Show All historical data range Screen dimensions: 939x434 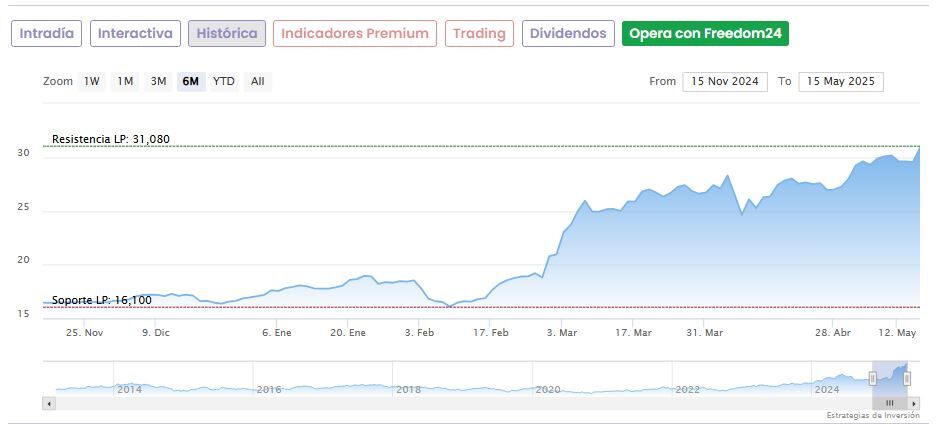pyautogui.click(x=258, y=82)
